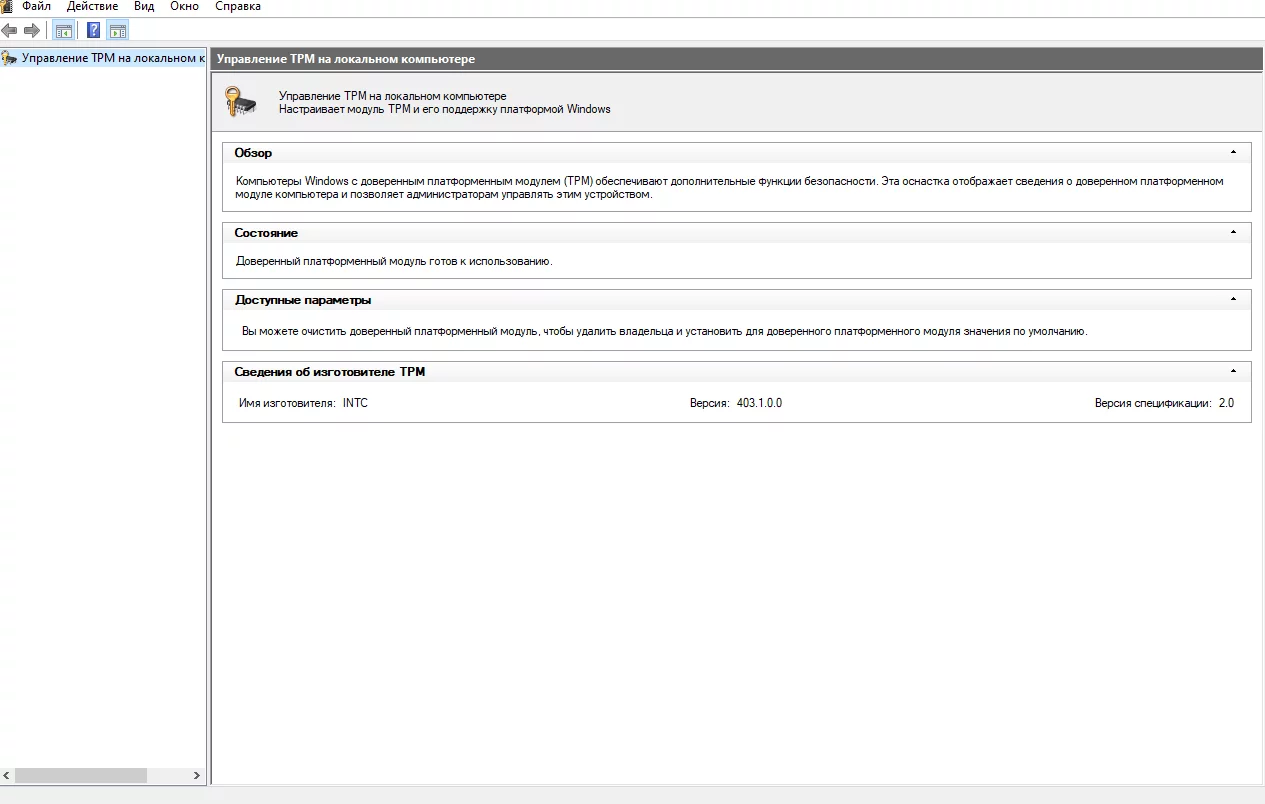
Task: Select the Управление TPM node in the tree
Action: click(x=112, y=58)
